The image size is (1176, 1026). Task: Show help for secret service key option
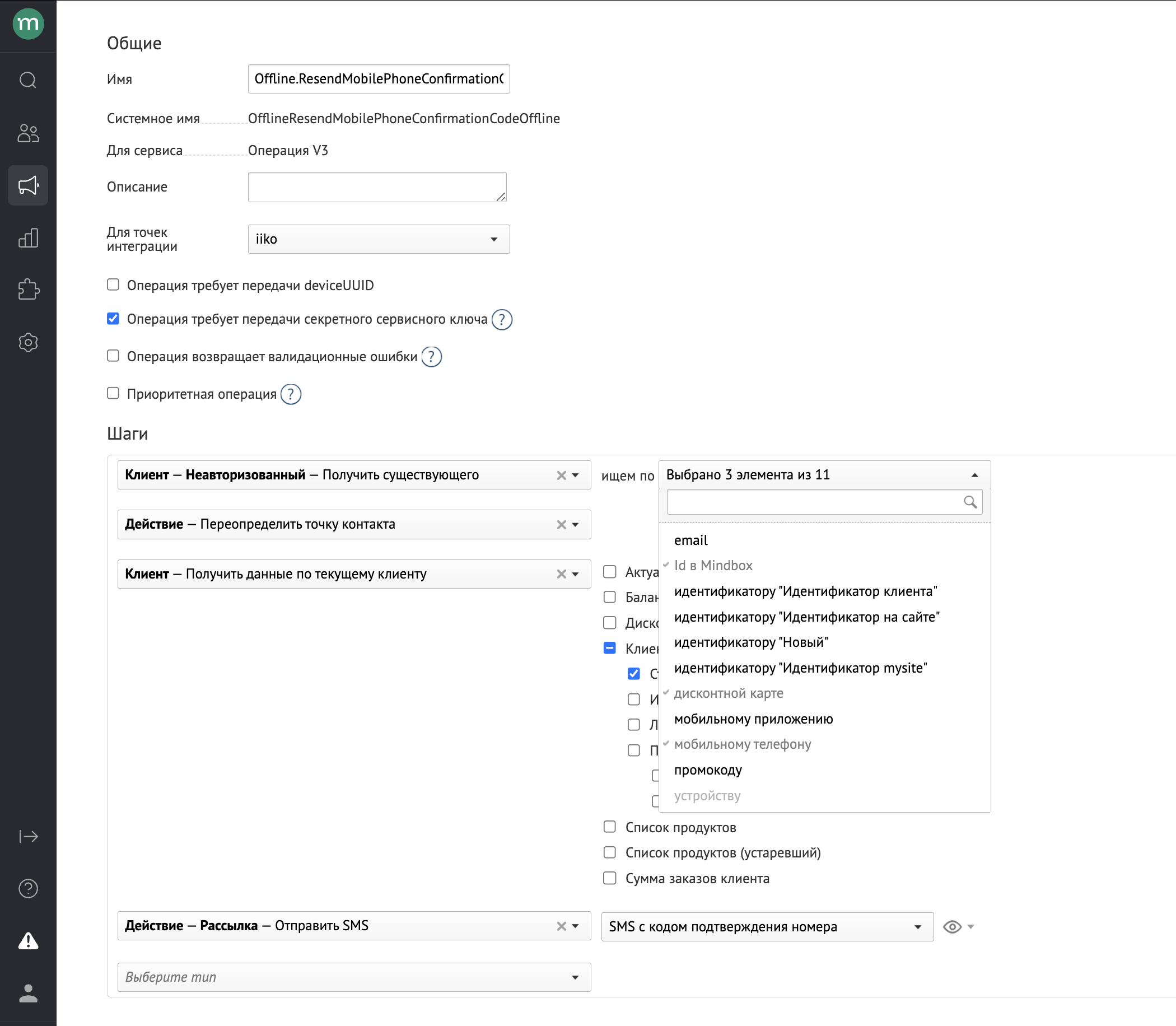(502, 319)
